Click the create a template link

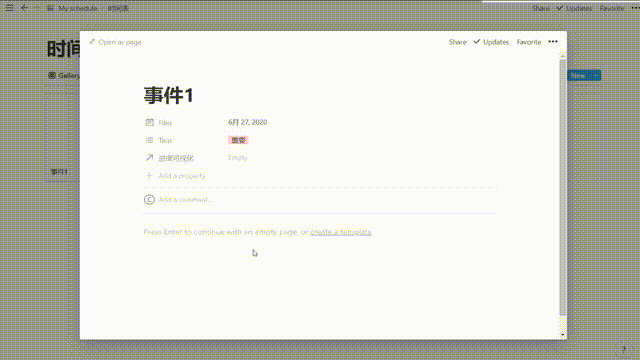(x=341, y=232)
